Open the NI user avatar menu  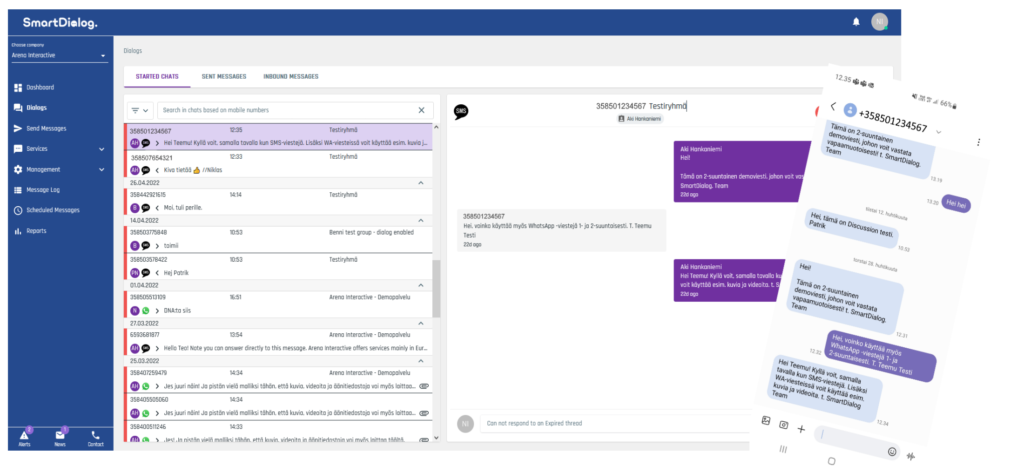click(879, 22)
